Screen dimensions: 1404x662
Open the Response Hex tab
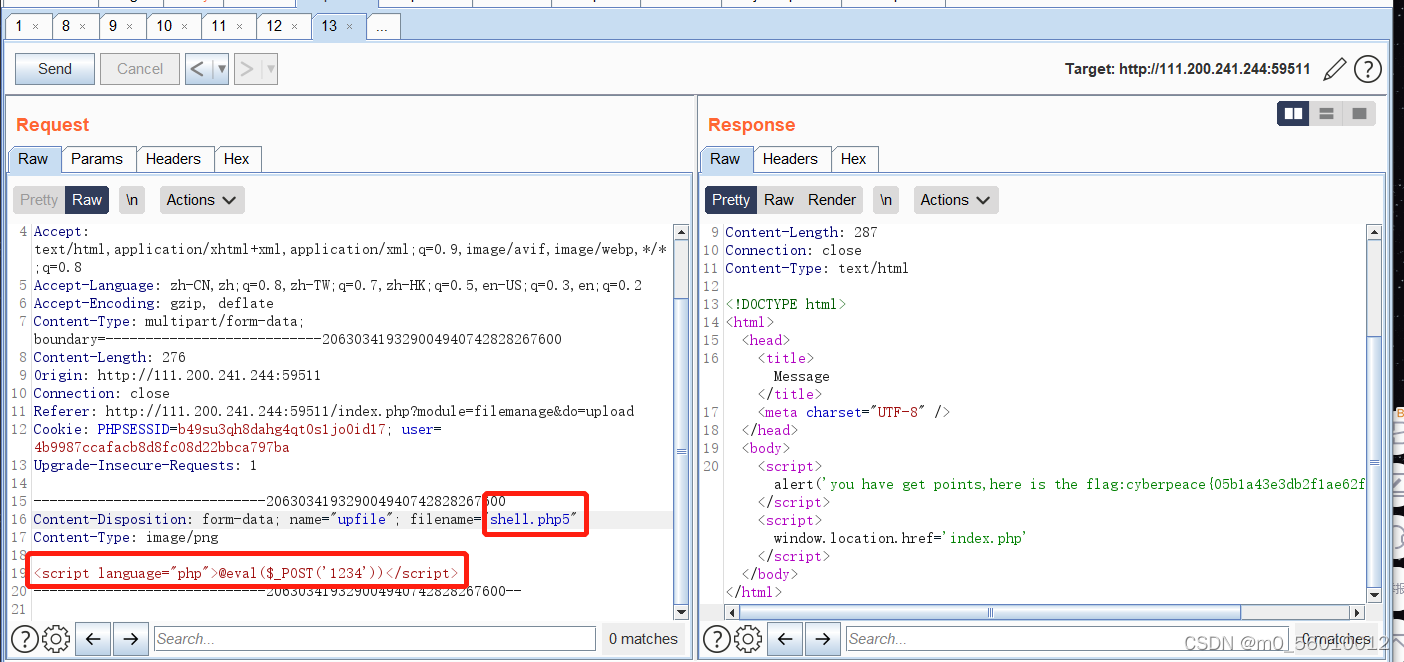pyautogui.click(x=854, y=159)
